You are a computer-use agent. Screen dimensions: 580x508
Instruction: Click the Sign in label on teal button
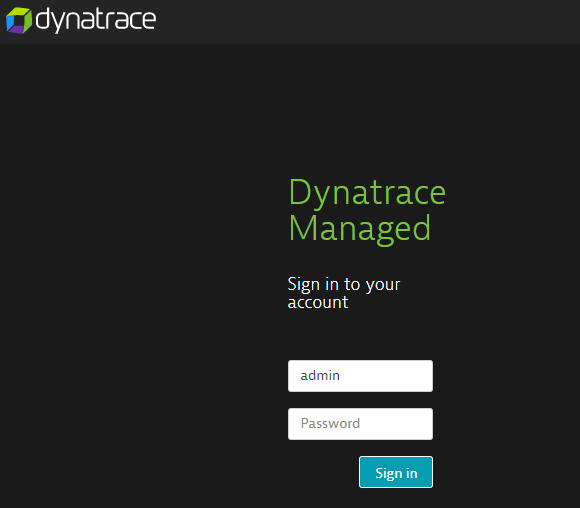(396, 473)
